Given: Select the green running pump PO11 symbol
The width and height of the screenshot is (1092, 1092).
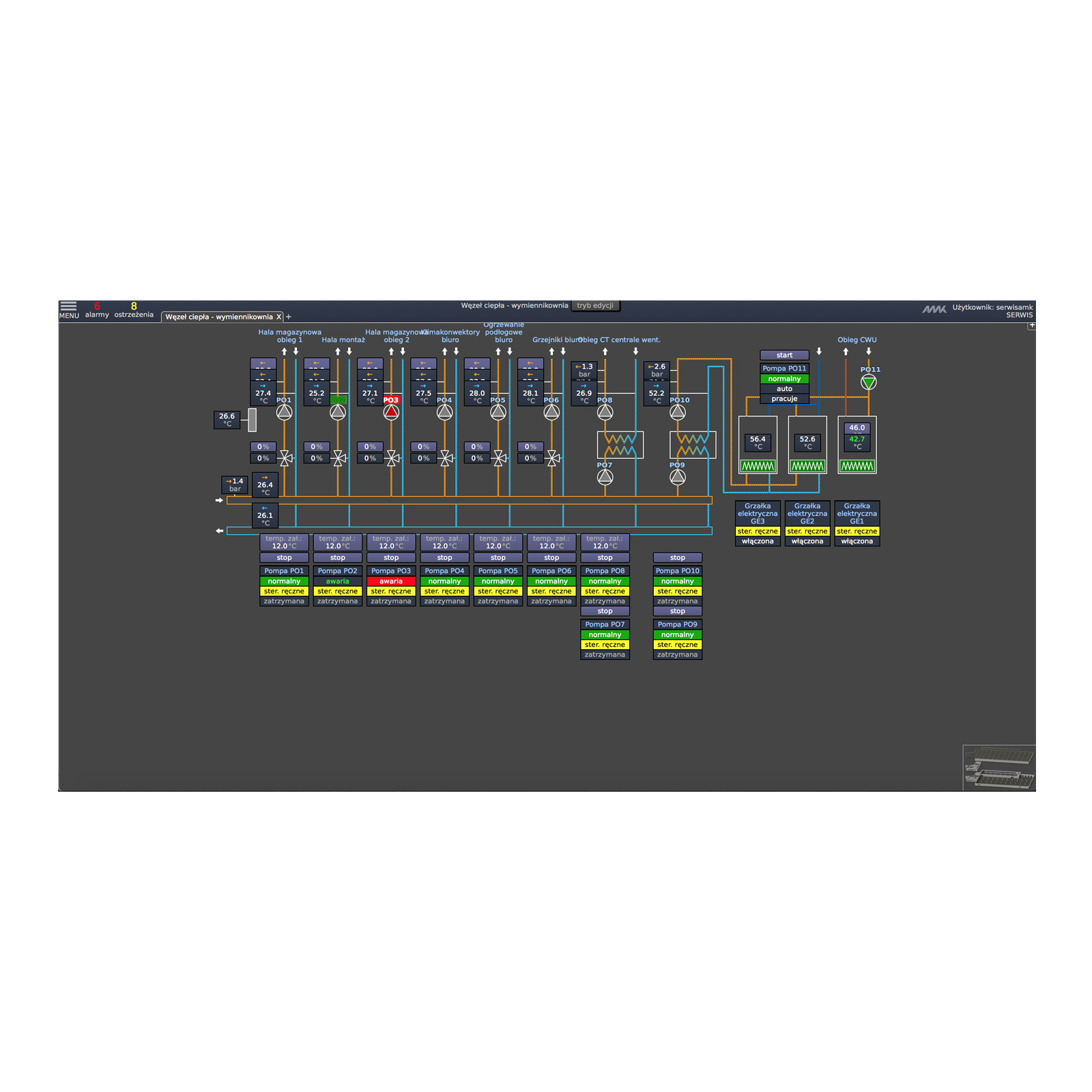Looking at the screenshot, I should click(x=868, y=382).
